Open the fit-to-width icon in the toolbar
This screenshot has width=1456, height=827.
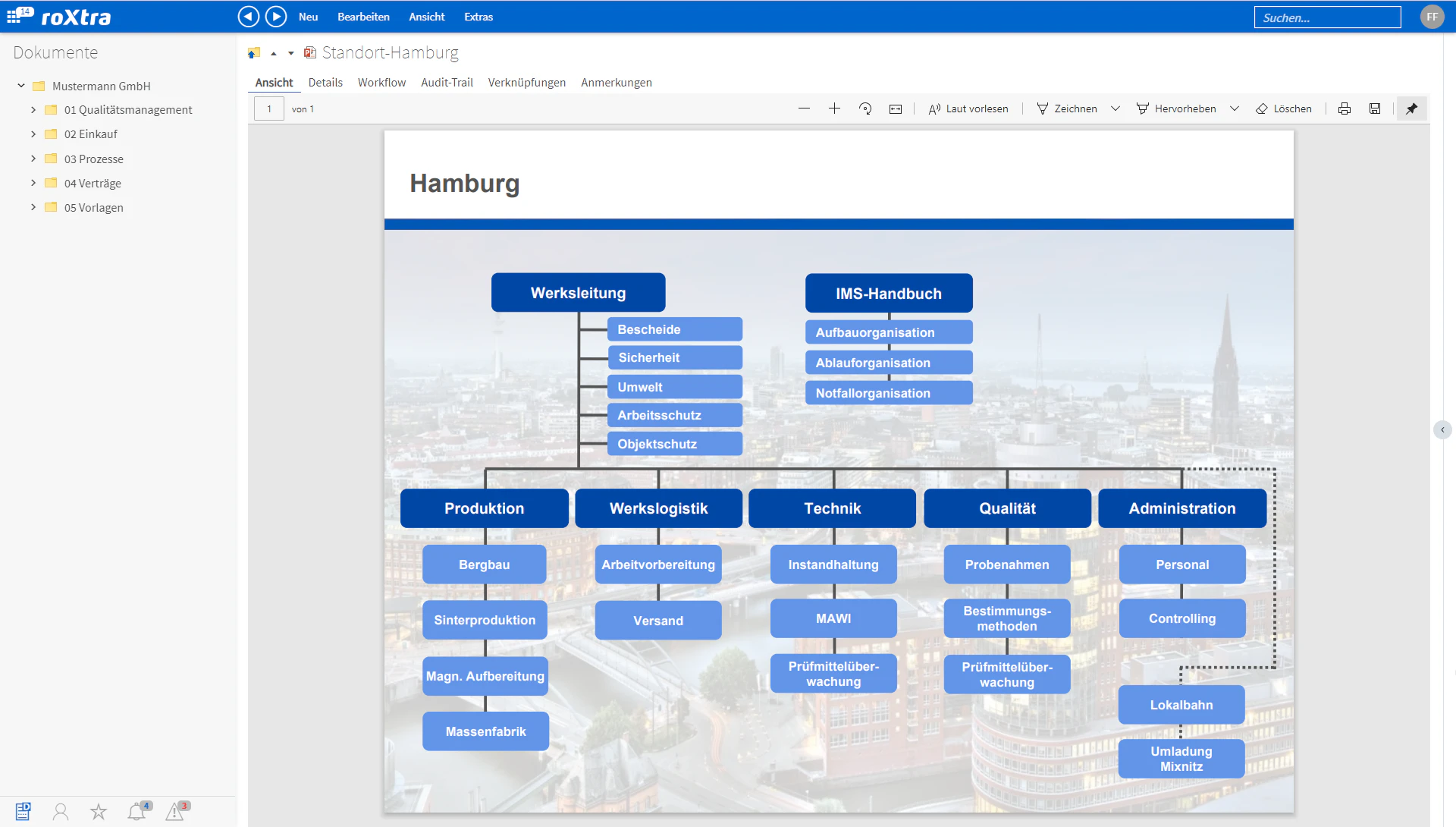click(x=896, y=108)
